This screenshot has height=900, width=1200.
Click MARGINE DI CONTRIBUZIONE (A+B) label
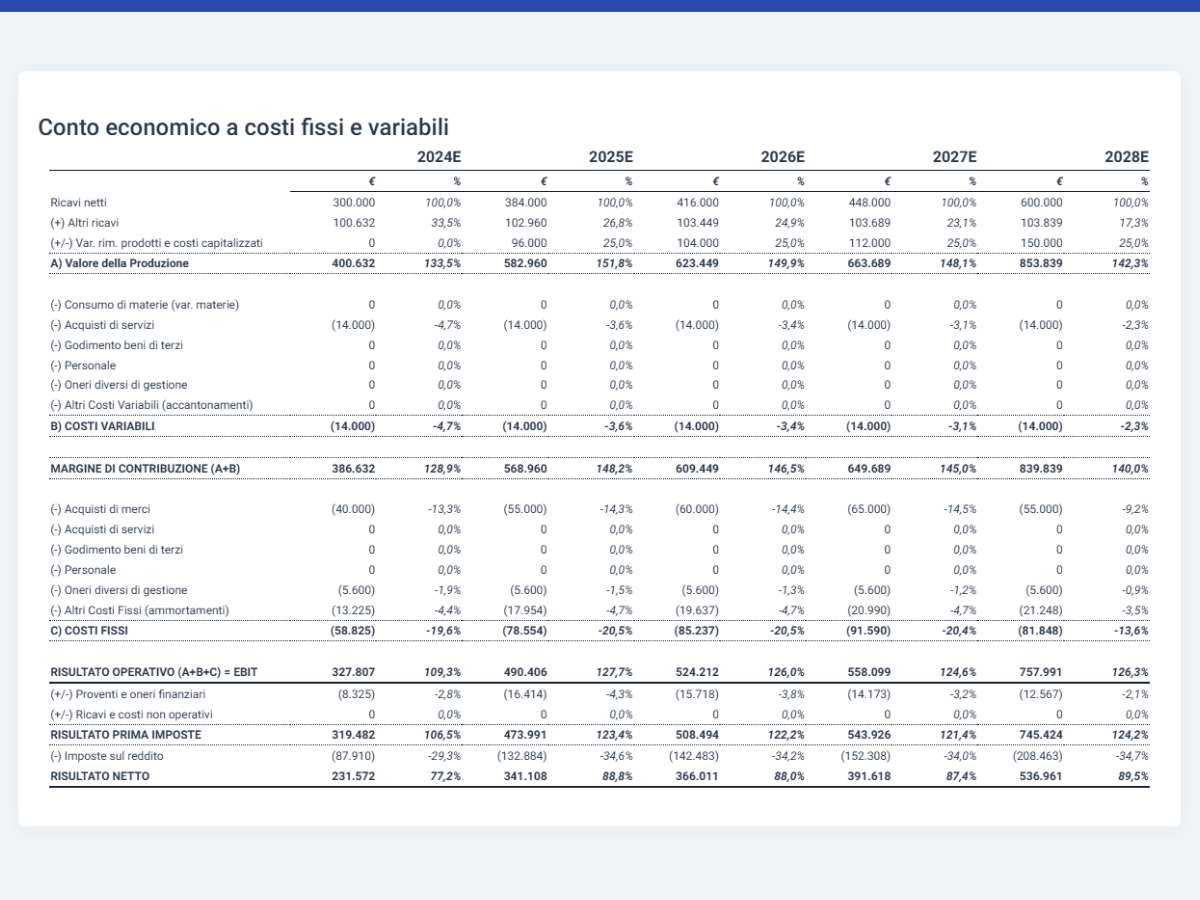145,468
